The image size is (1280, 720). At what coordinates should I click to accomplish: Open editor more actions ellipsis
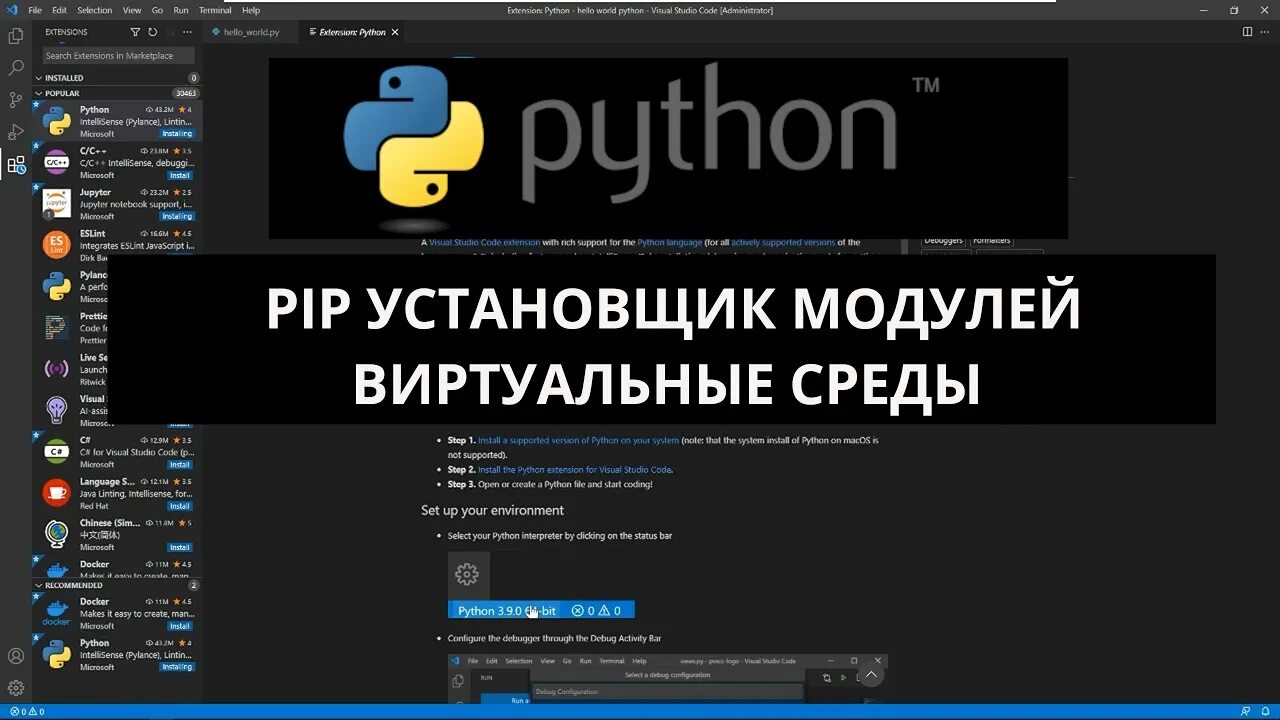[x=1265, y=32]
